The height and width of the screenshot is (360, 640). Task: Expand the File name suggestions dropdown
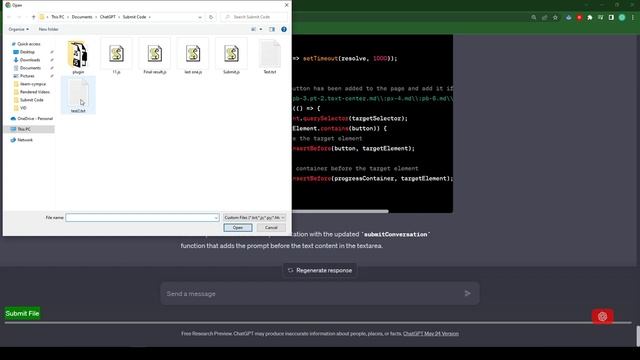pyautogui.click(x=216, y=218)
